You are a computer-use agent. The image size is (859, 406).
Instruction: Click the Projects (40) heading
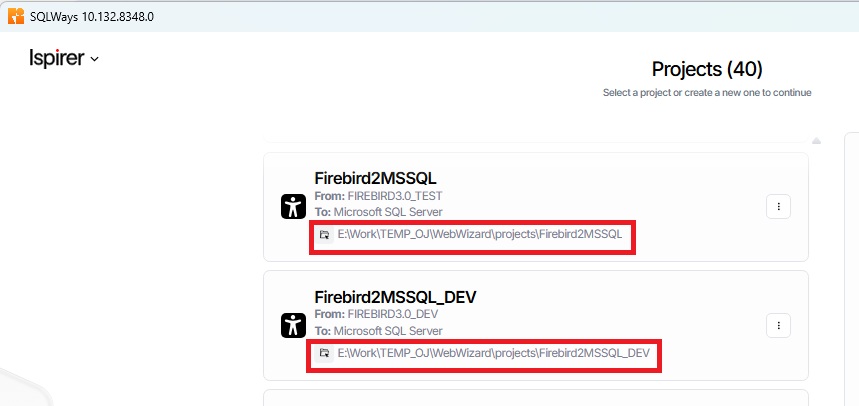706,69
